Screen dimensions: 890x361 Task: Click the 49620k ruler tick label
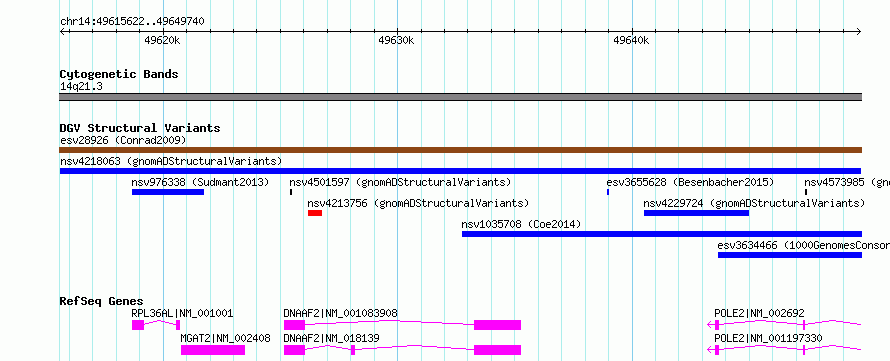(163, 40)
